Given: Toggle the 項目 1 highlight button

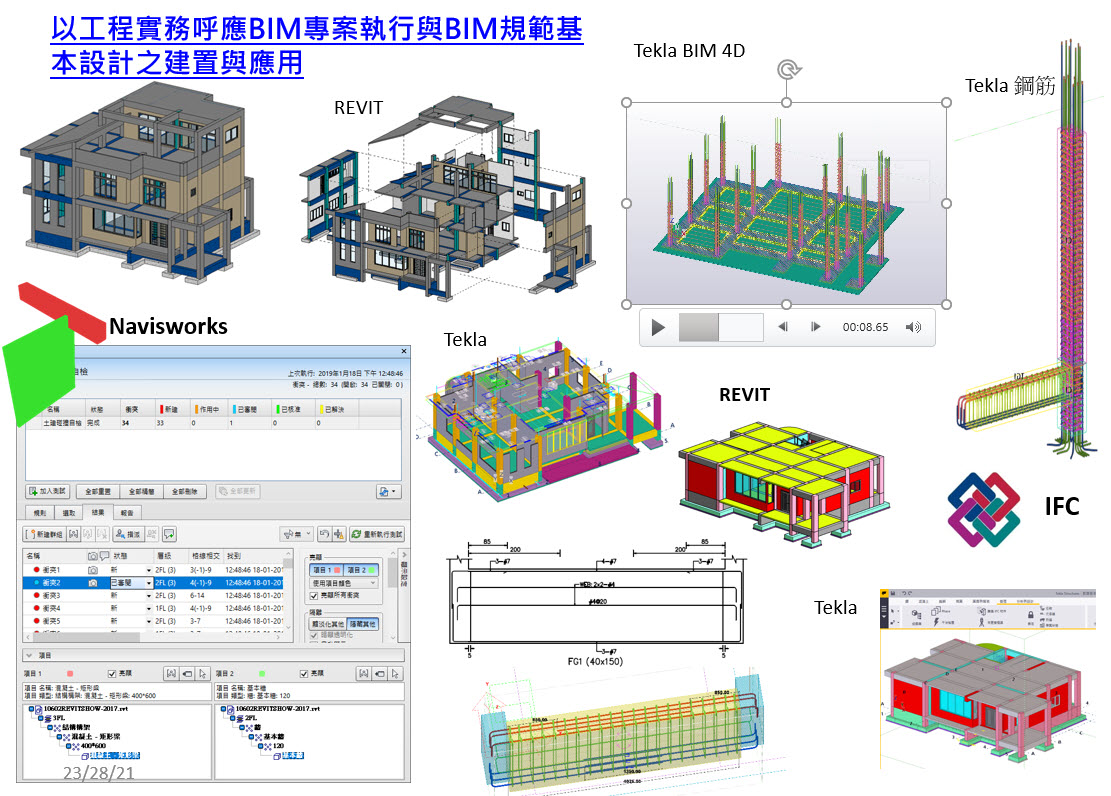Looking at the screenshot, I should 327,570.
